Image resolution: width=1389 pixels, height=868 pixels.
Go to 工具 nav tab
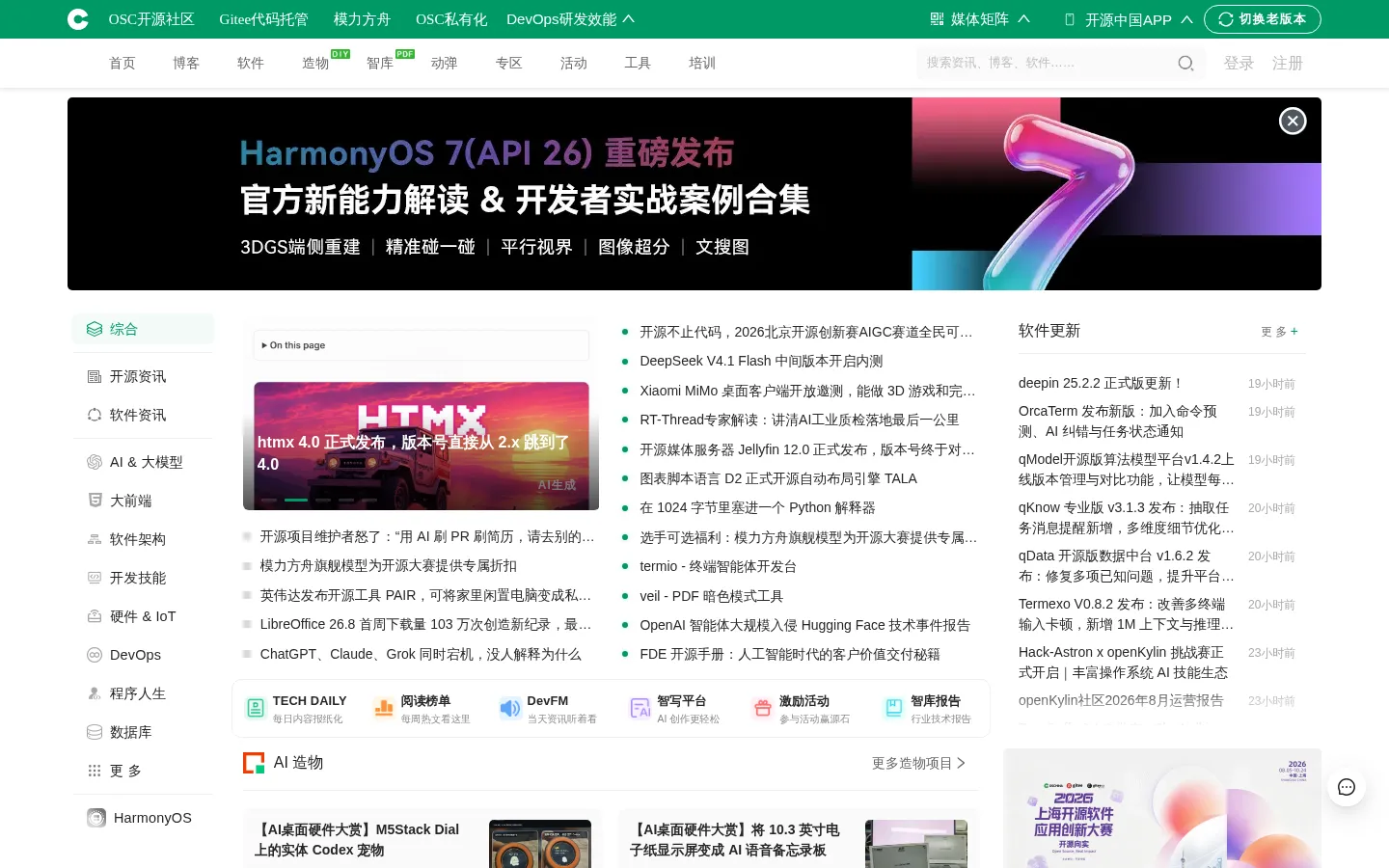point(638,63)
